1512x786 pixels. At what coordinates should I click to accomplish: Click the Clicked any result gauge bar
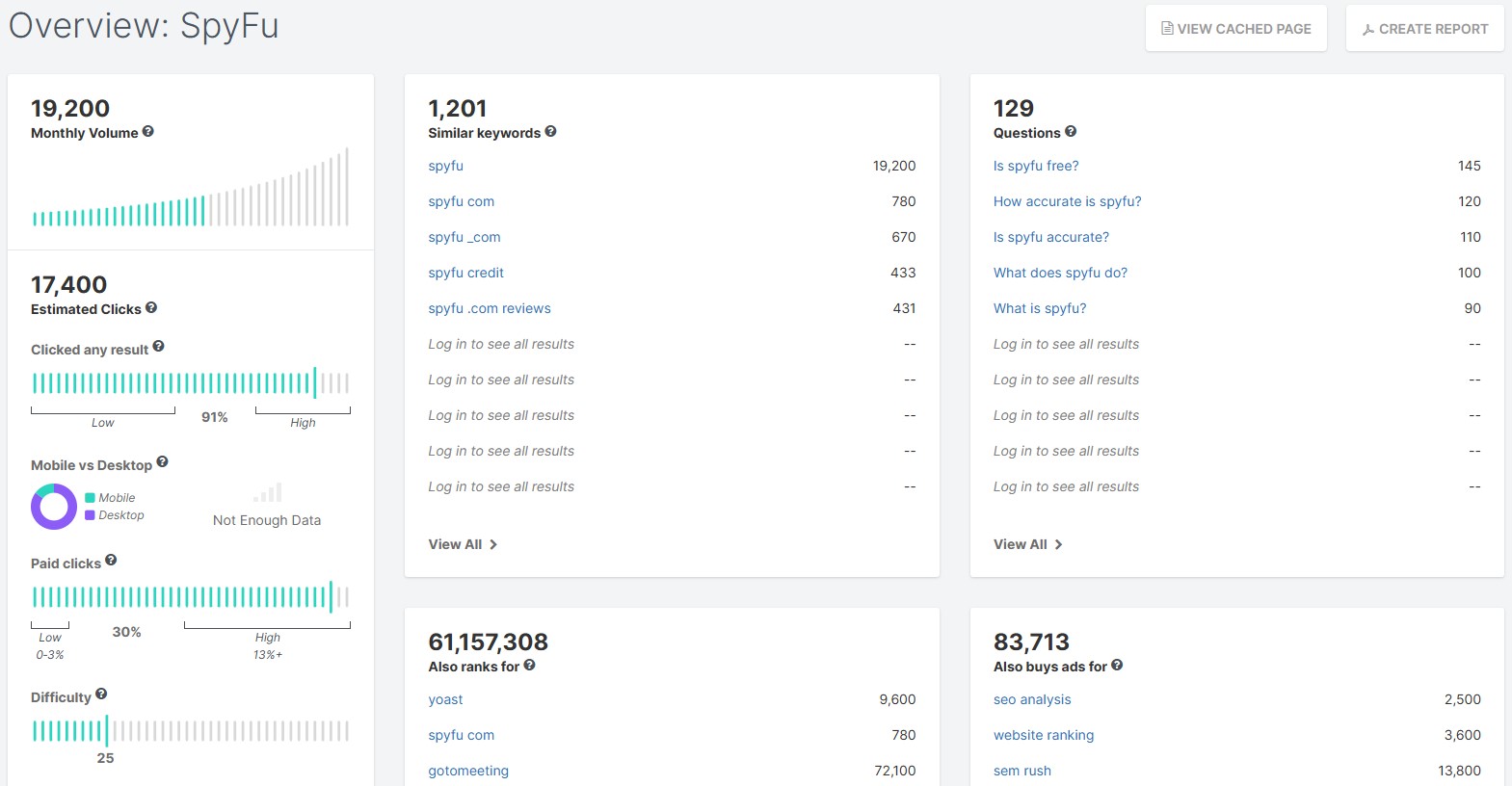point(191,382)
